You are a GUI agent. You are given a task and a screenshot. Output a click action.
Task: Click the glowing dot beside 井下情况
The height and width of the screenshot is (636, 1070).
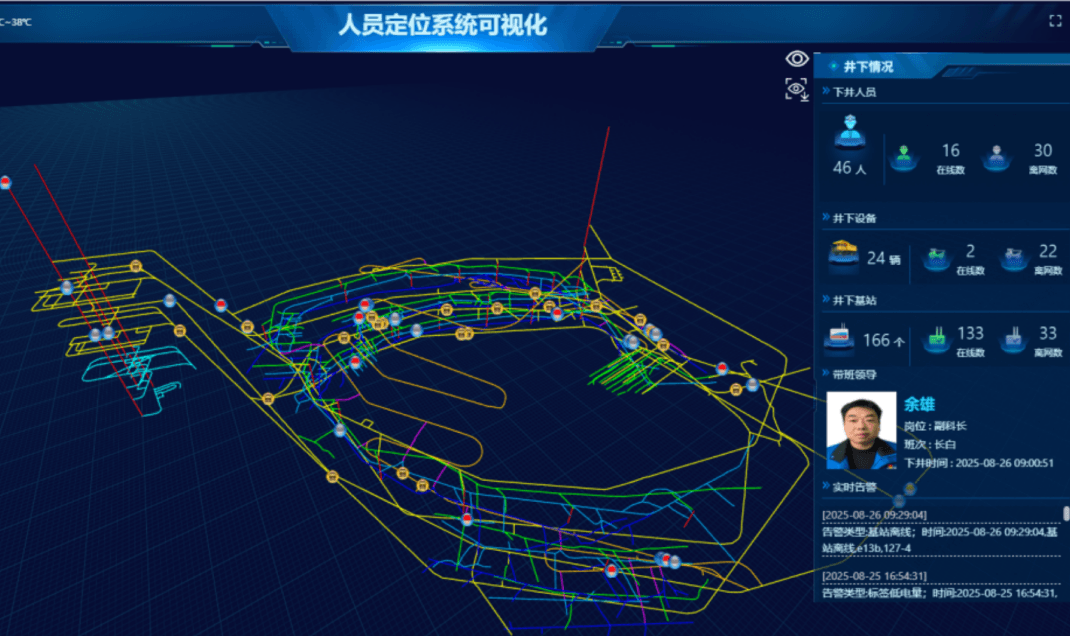click(x=833, y=66)
